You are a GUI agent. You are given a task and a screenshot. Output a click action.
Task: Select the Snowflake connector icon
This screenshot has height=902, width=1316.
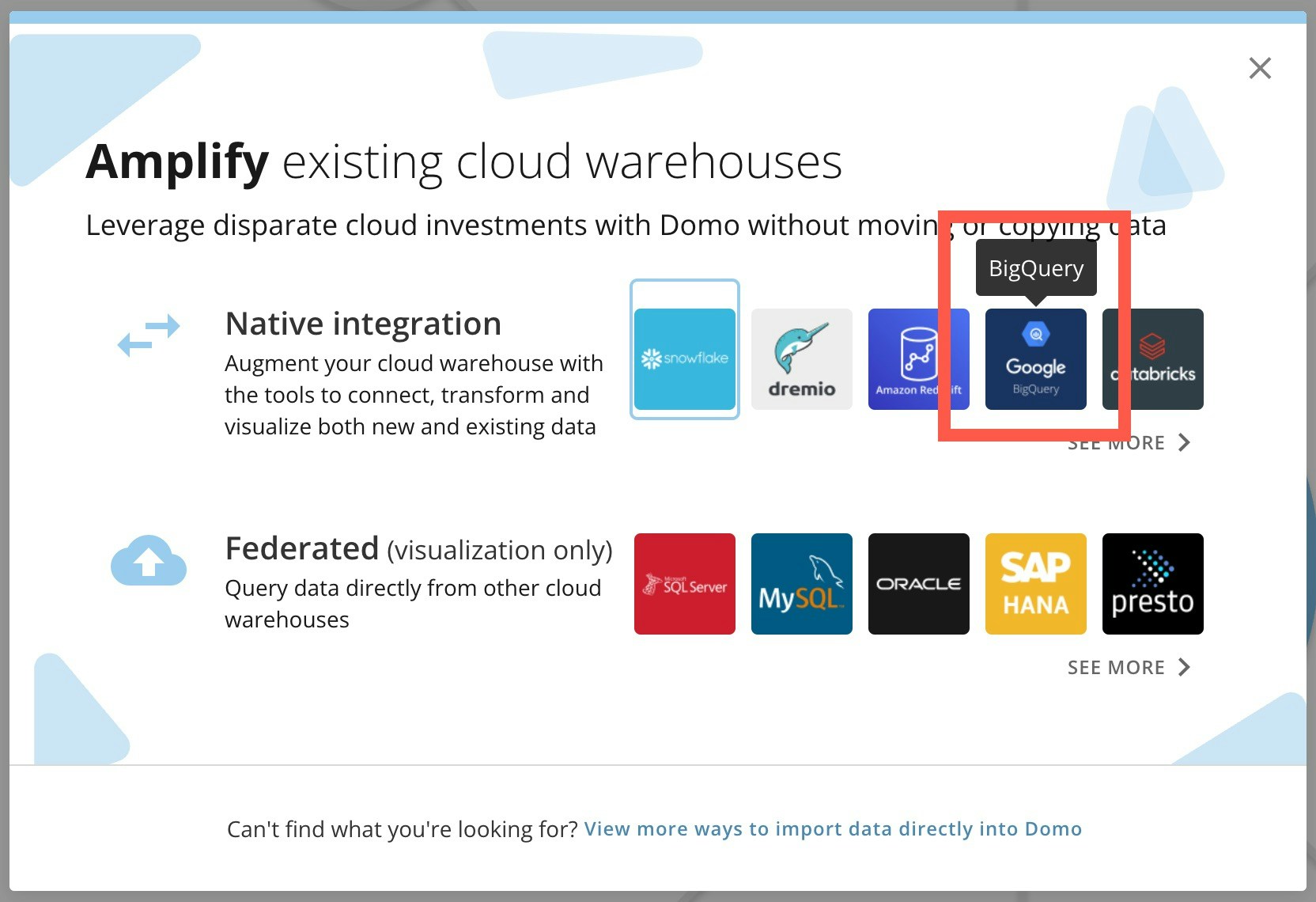(x=684, y=357)
